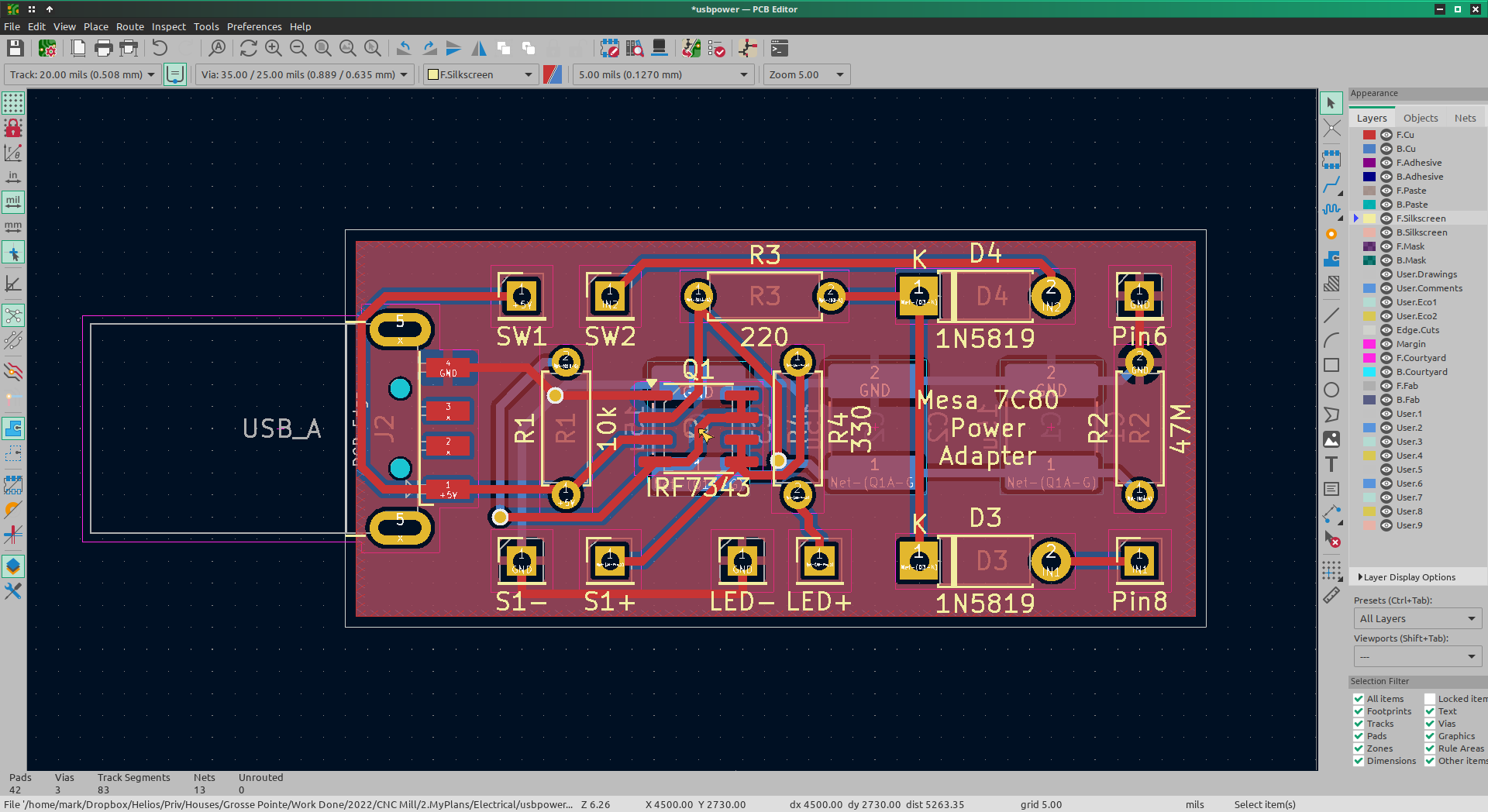Open the Place menu
Viewport: 1488px width, 812px height.
[x=96, y=26]
